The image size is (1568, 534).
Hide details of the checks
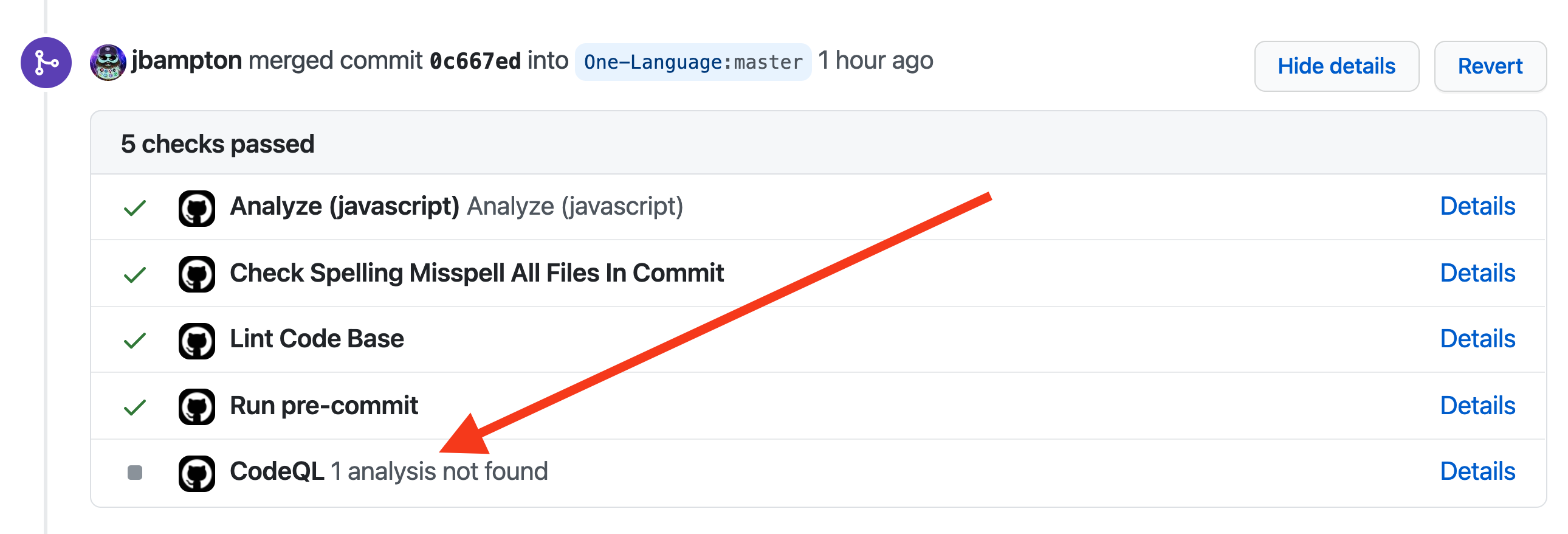coord(1336,66)
